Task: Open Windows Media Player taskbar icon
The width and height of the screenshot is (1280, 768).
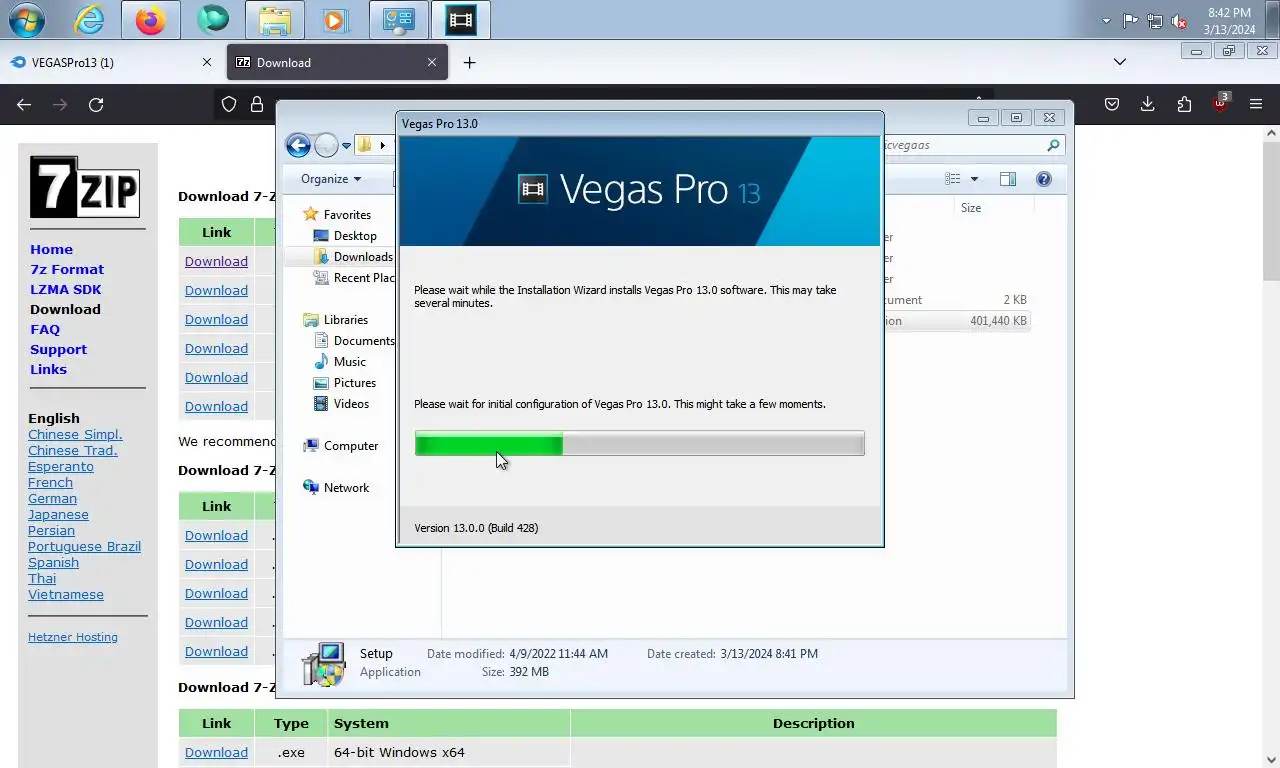Action: [337, 20]
